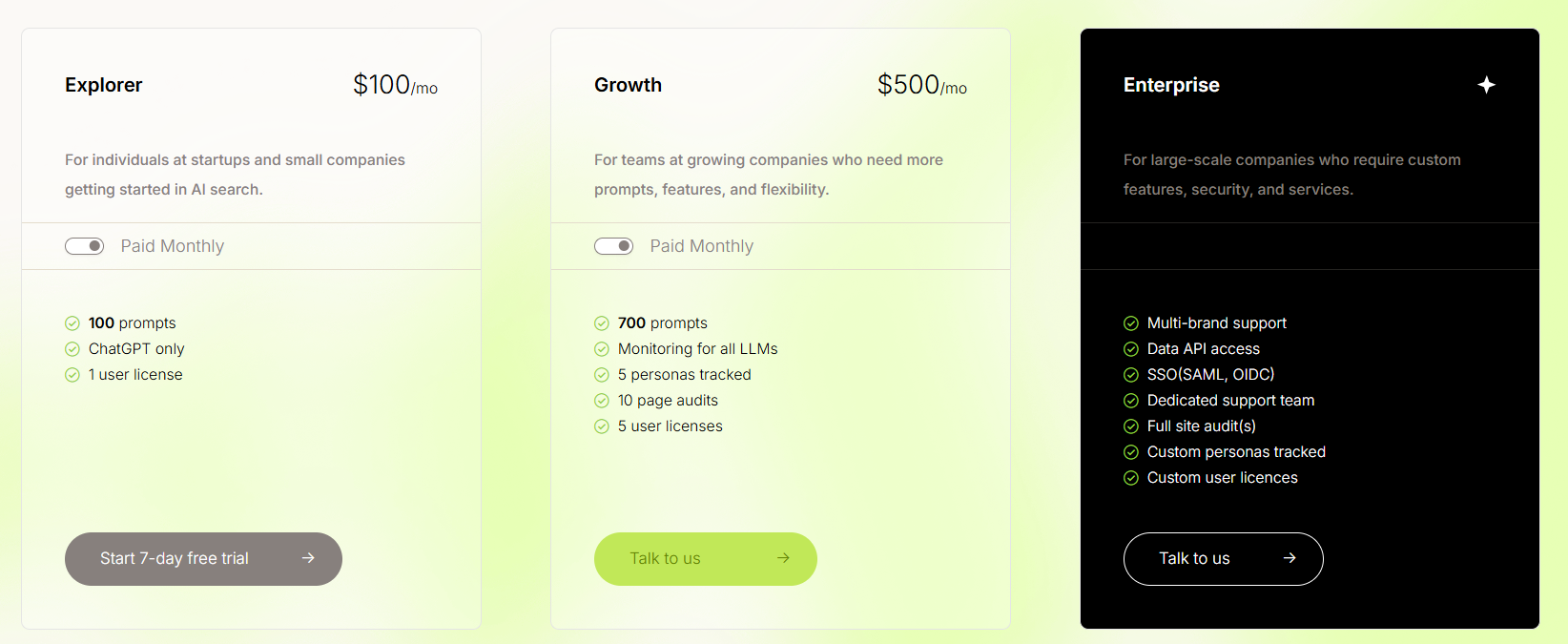Click the arrow in the Growth Talk to us button
The image size is (1568, 644).
[x=783, y=558]
